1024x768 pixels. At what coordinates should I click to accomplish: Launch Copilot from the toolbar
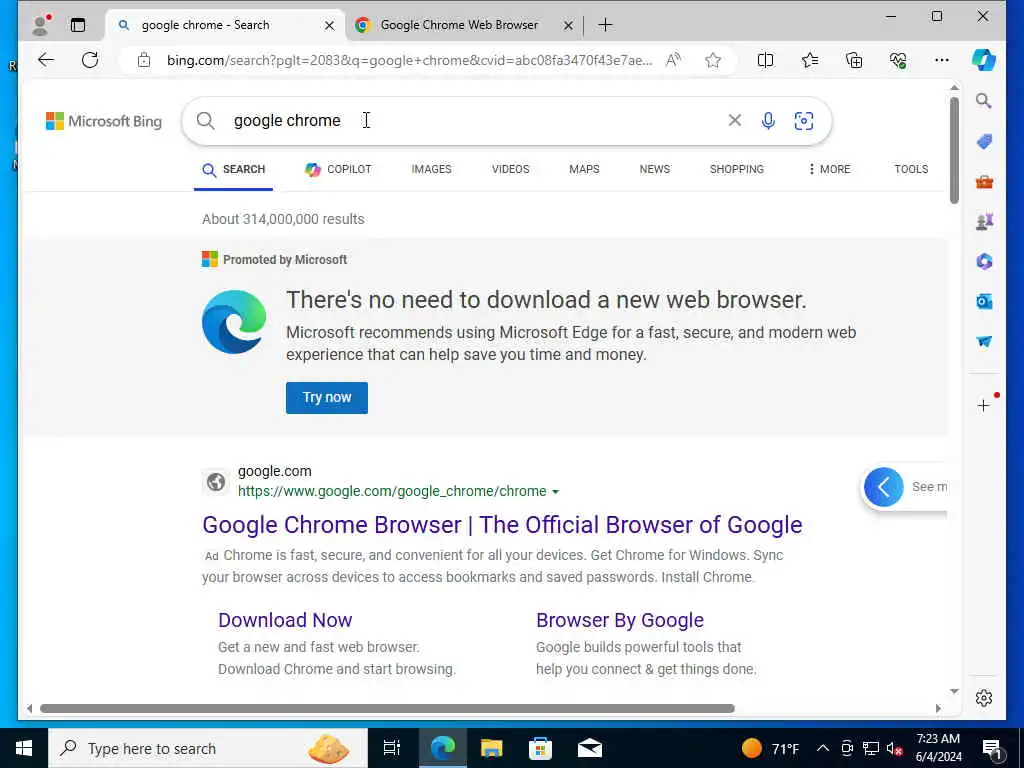click(984, 60)
